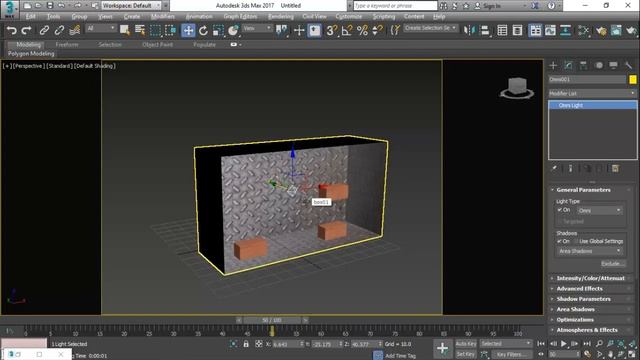This screenshot has width=640, height=360.
Task: Click the object color swatch beside name
Action: [633, 80]
